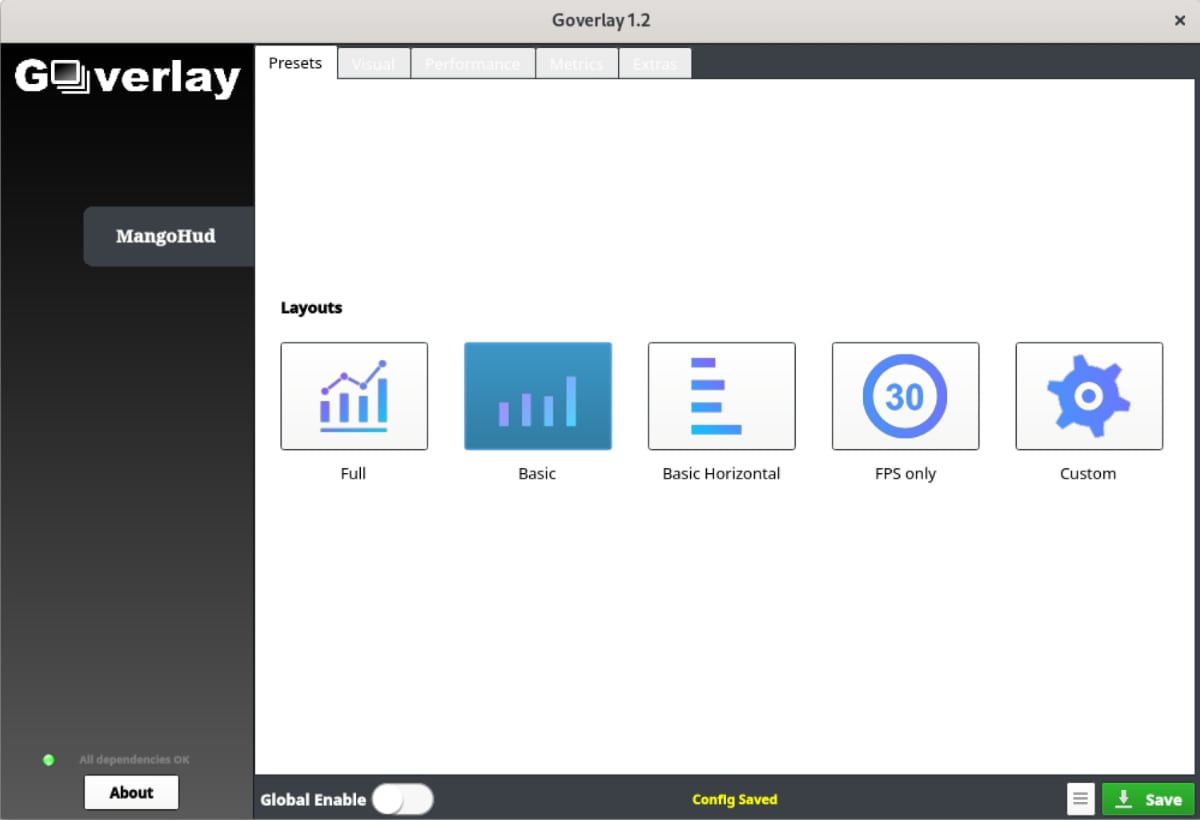Image resolution: width=1200 pixels, height=820 pixels.
Task: Switch to the Metrics tab
Action: click(577, 64)
